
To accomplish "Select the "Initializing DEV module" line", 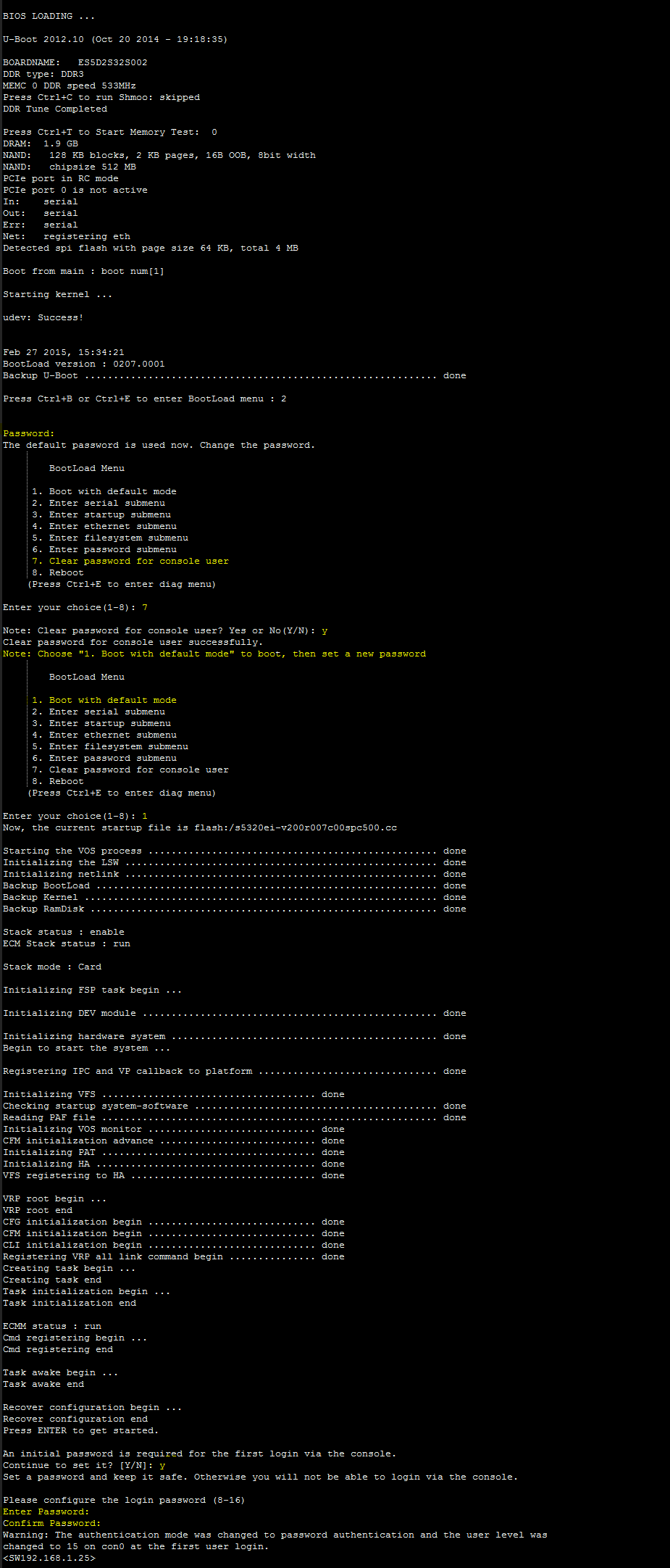I will coord(235,1013).
